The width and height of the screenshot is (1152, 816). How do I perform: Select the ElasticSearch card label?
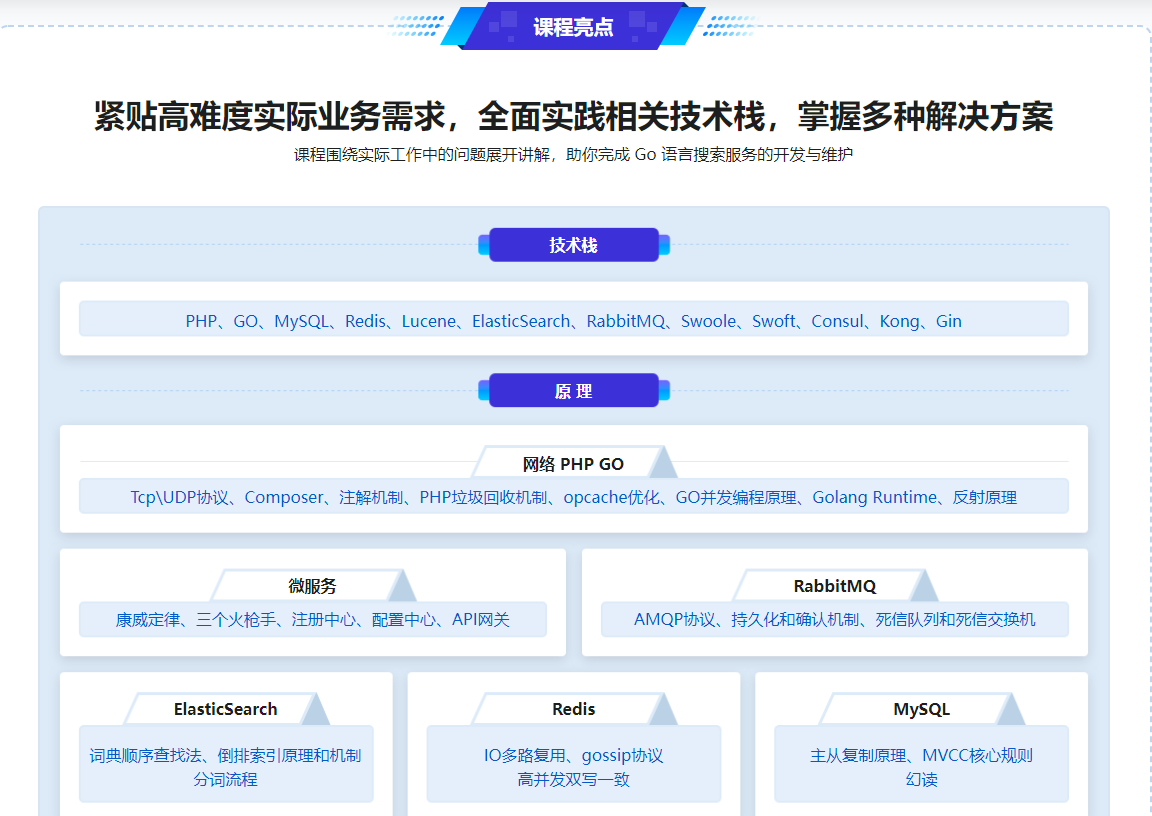[x=225, y=709]
